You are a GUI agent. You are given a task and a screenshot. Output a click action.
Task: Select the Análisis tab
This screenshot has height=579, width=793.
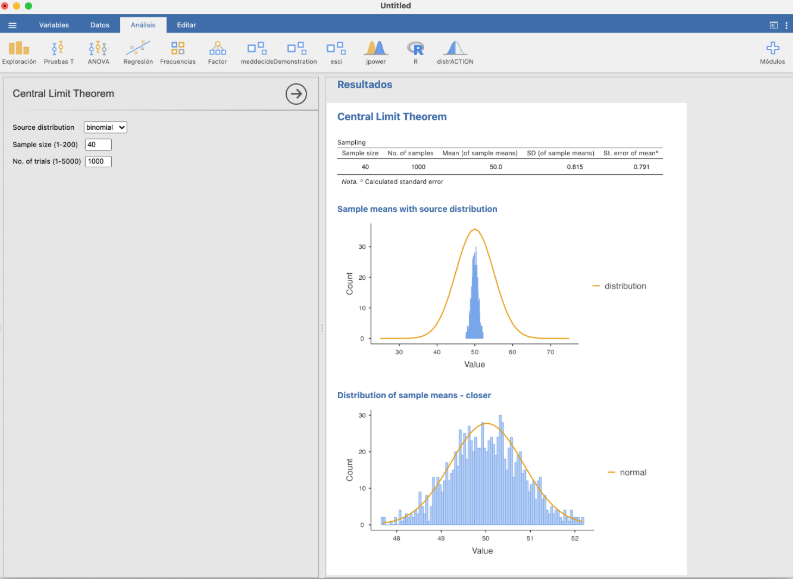[143, 25]
